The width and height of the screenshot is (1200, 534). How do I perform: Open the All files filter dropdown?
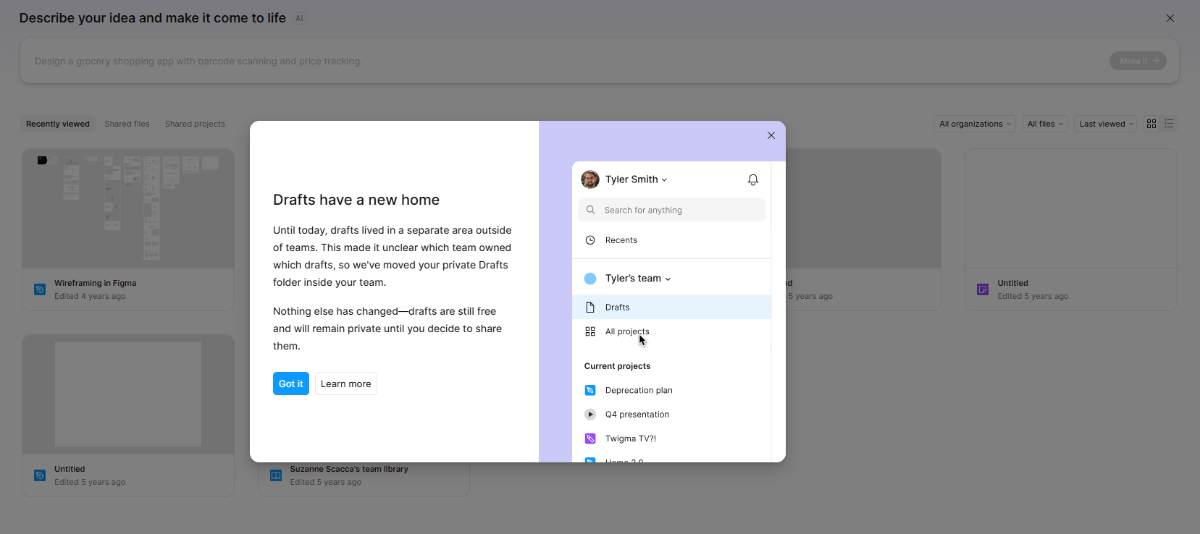click(x=1045, y=124)
